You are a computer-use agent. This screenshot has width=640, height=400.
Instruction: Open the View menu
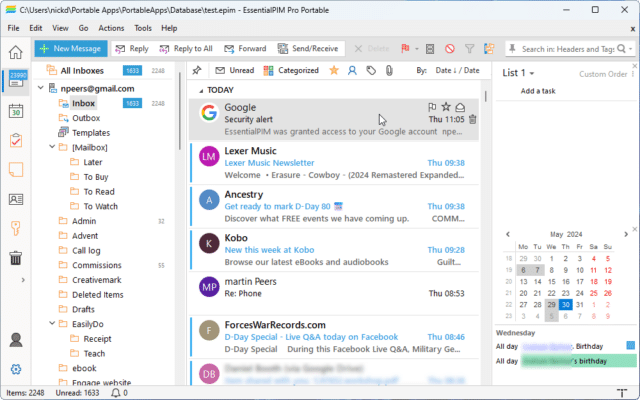(60, 28)
